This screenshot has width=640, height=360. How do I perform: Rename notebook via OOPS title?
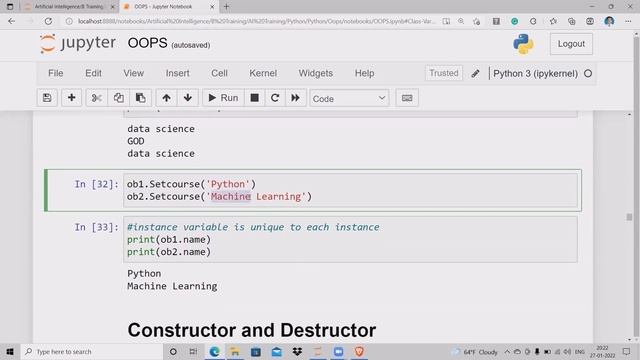[x=147, y=43]
